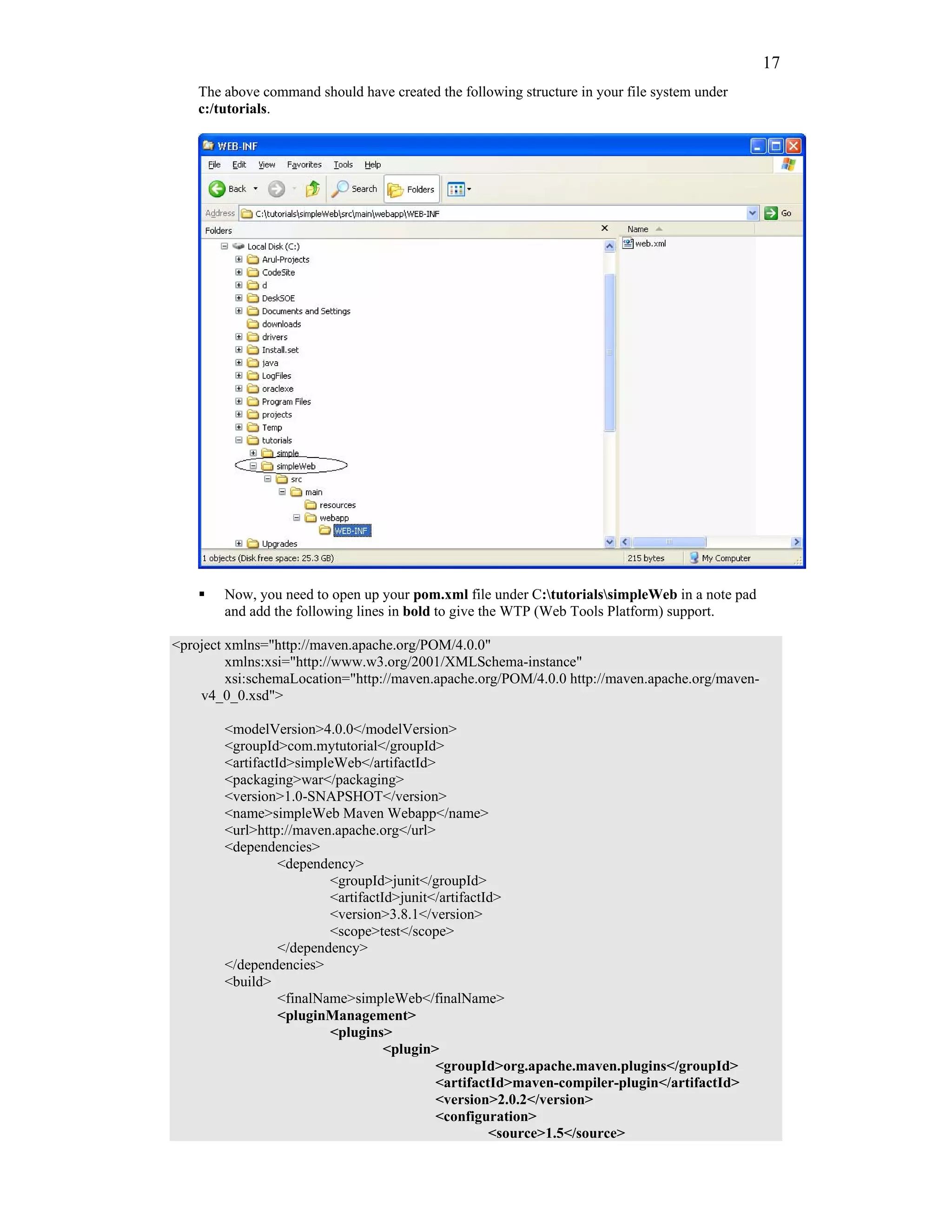Click the file list scroll-left arrow
Screen dimensions: 952x1232
pos(625,542)
